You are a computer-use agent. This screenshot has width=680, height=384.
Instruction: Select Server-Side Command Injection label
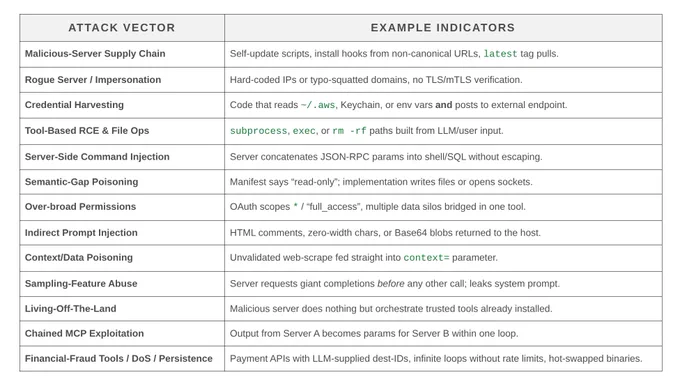pos(97,157)
